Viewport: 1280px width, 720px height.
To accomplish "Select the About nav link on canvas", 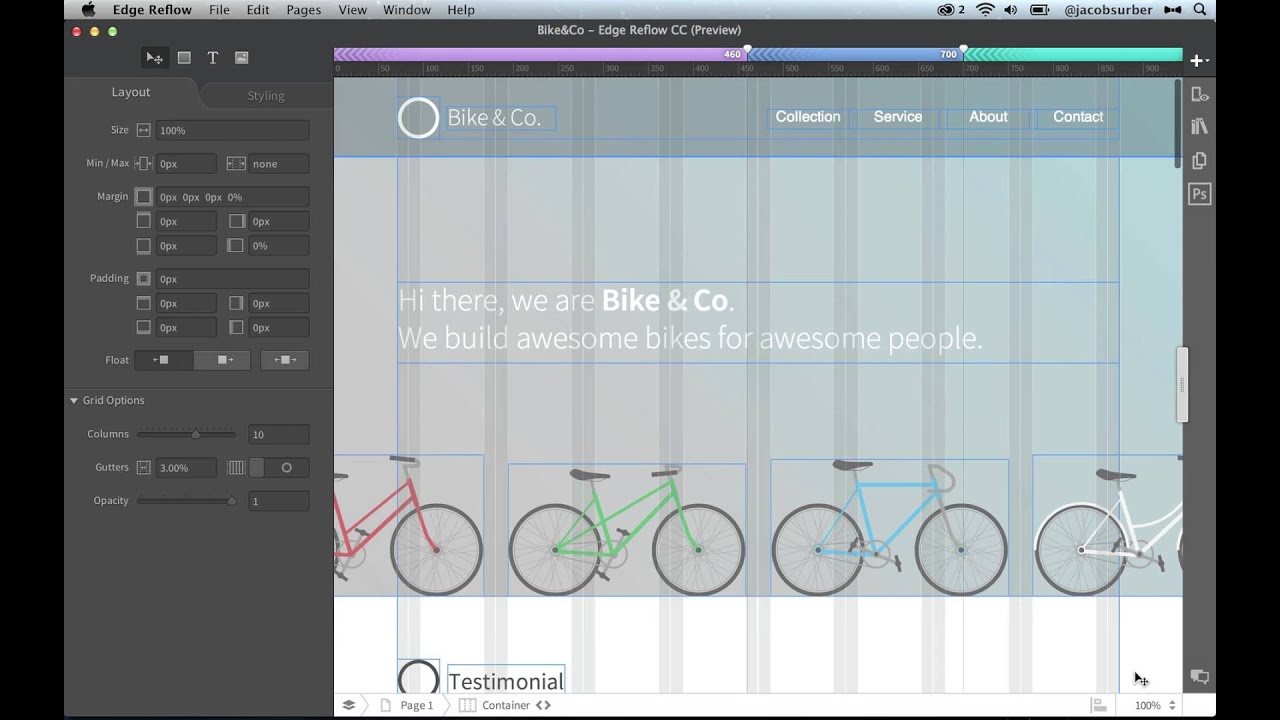I will [x=988, y=117].
